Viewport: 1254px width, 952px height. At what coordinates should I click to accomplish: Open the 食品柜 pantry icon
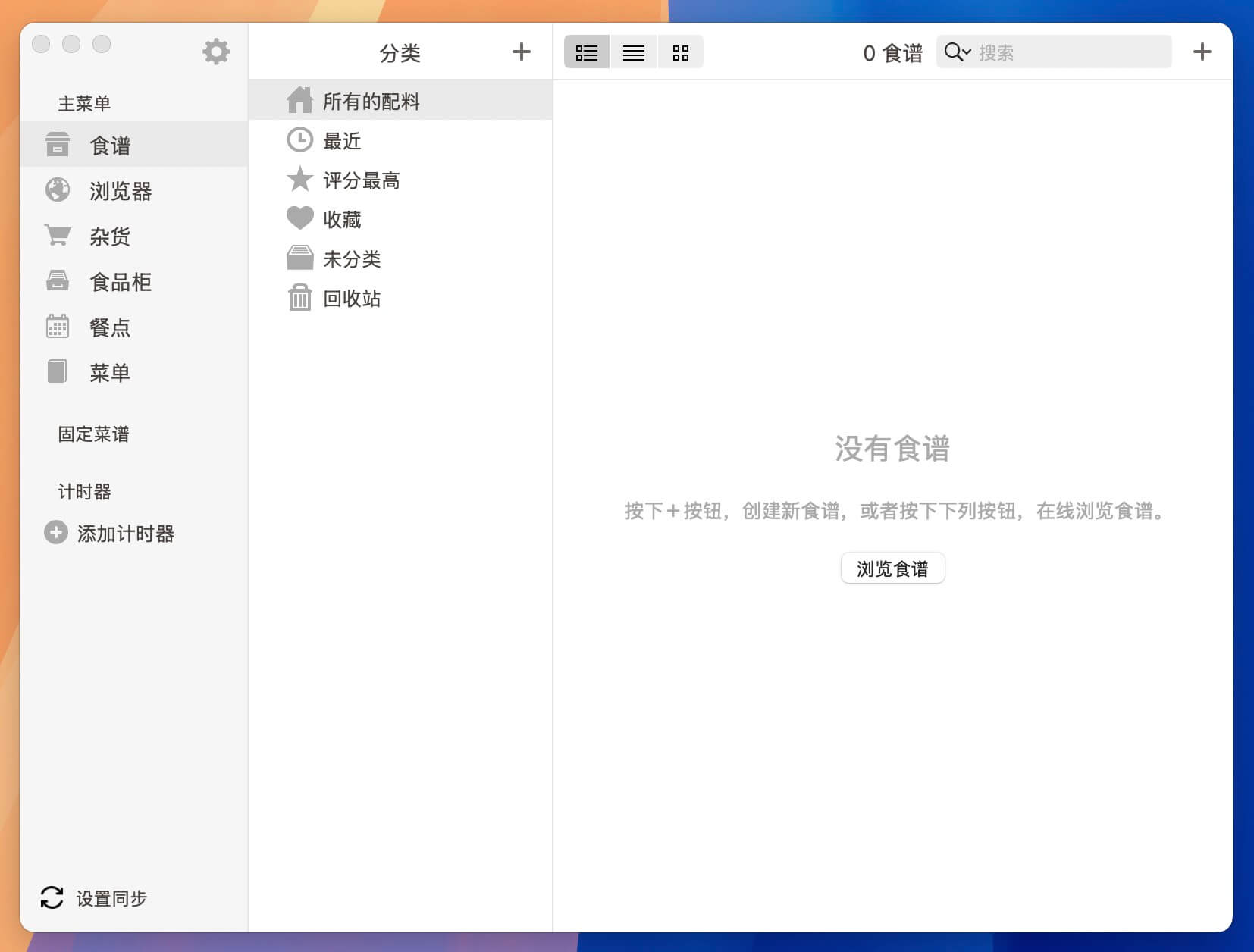(58, 281)
